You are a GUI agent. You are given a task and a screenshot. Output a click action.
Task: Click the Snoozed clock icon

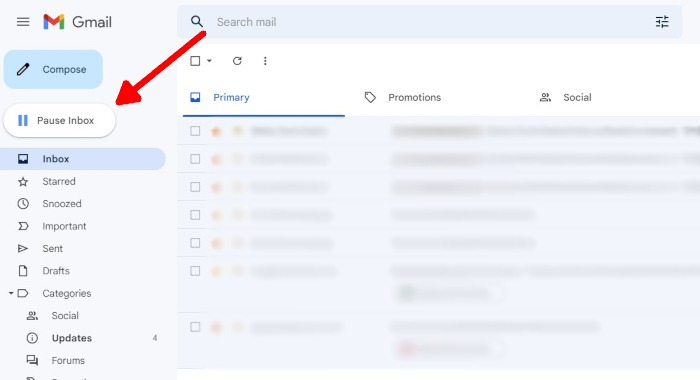pos(23,204)
